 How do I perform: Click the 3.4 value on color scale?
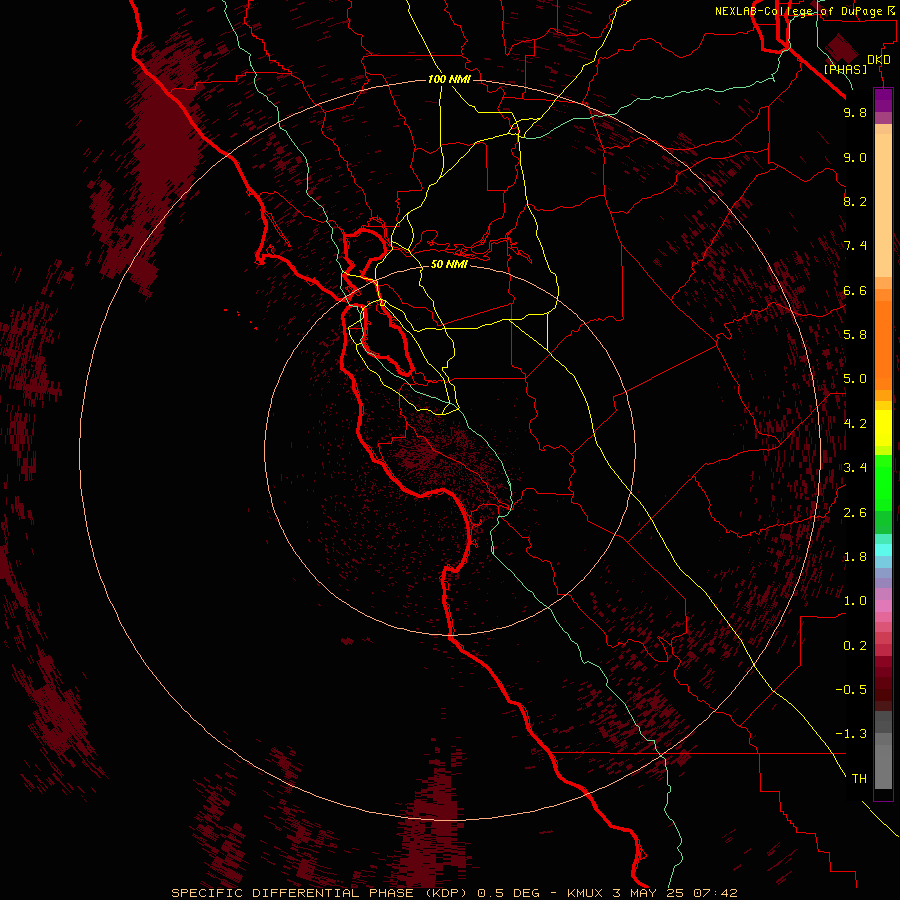(x=855, y=468)
